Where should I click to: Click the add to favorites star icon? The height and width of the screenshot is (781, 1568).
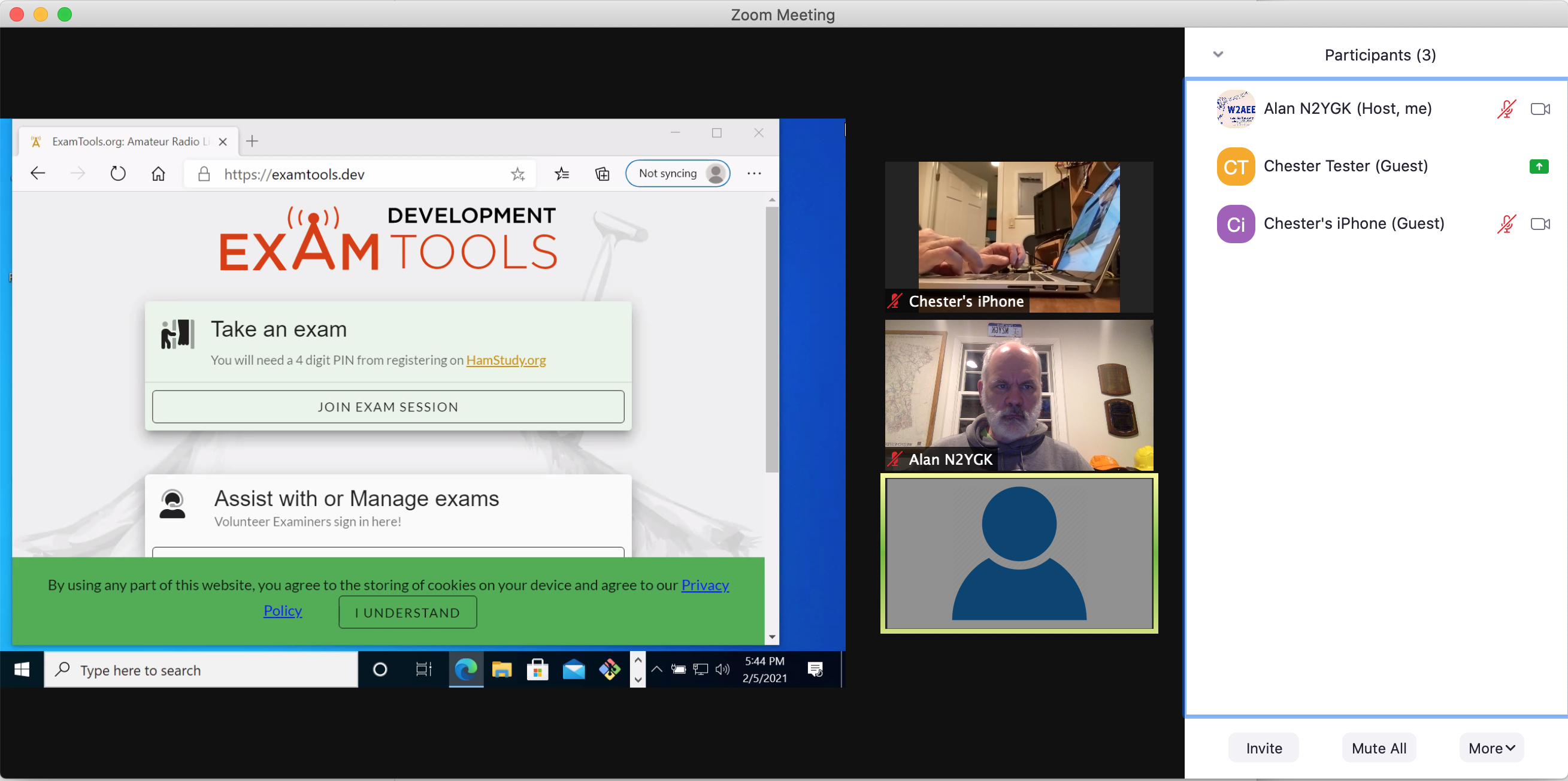pos(517,174)
